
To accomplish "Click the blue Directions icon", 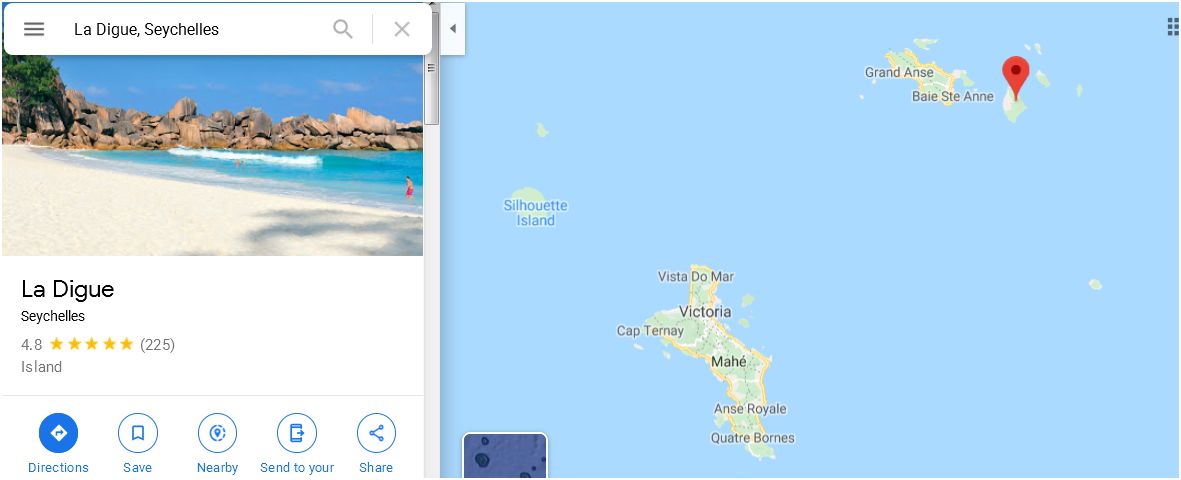I will click(59, 433).
